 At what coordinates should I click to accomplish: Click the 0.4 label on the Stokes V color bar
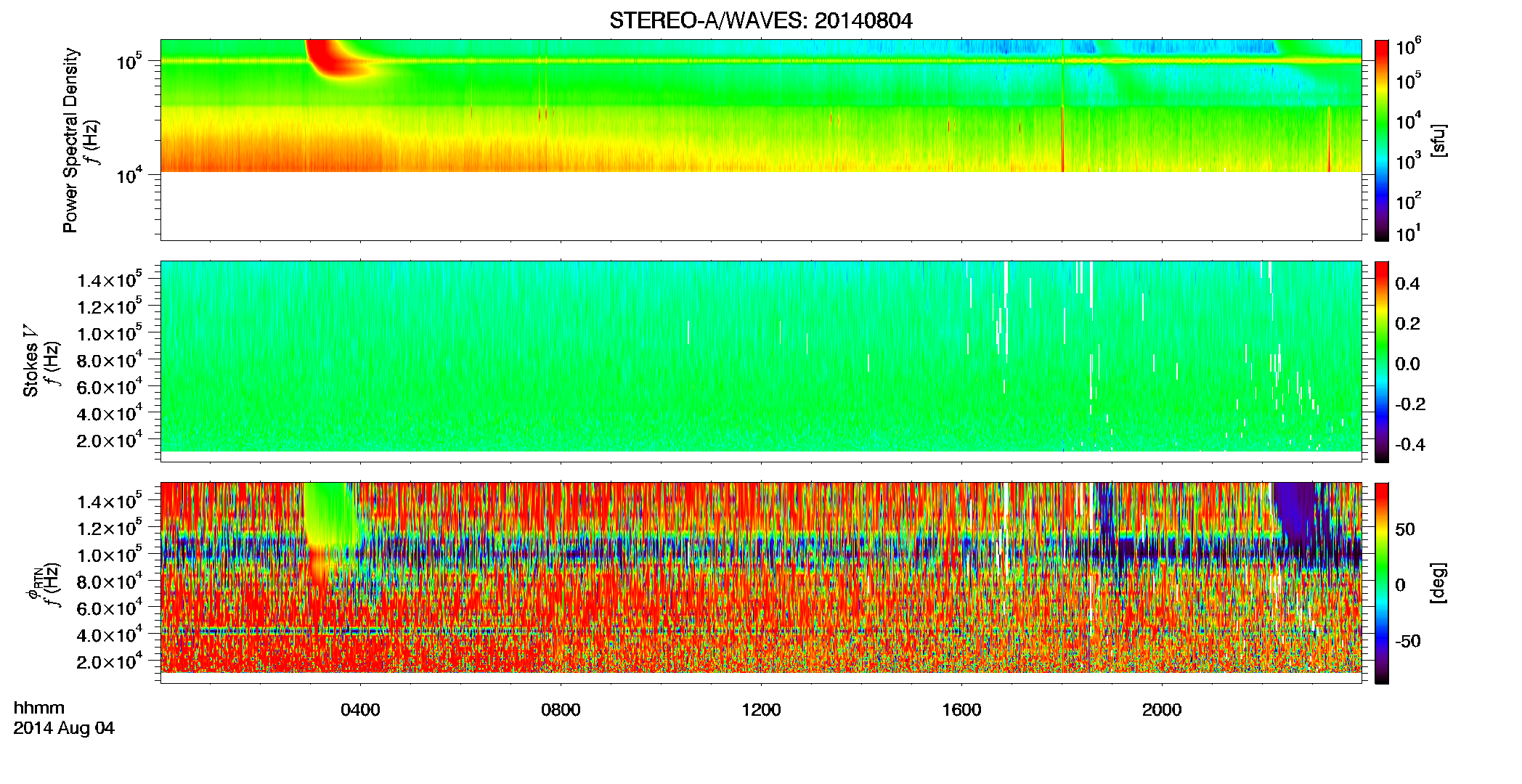click(x=1407, y=284)
